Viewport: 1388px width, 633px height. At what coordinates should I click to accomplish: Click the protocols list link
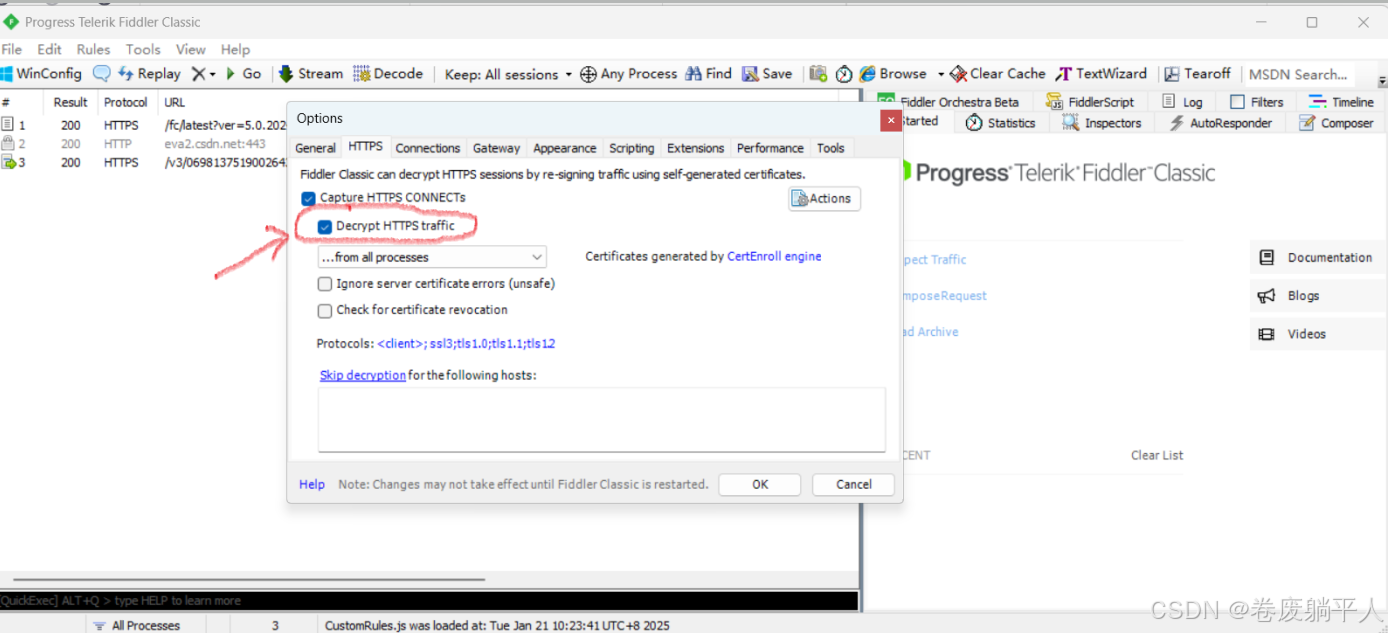pos(466,344)
